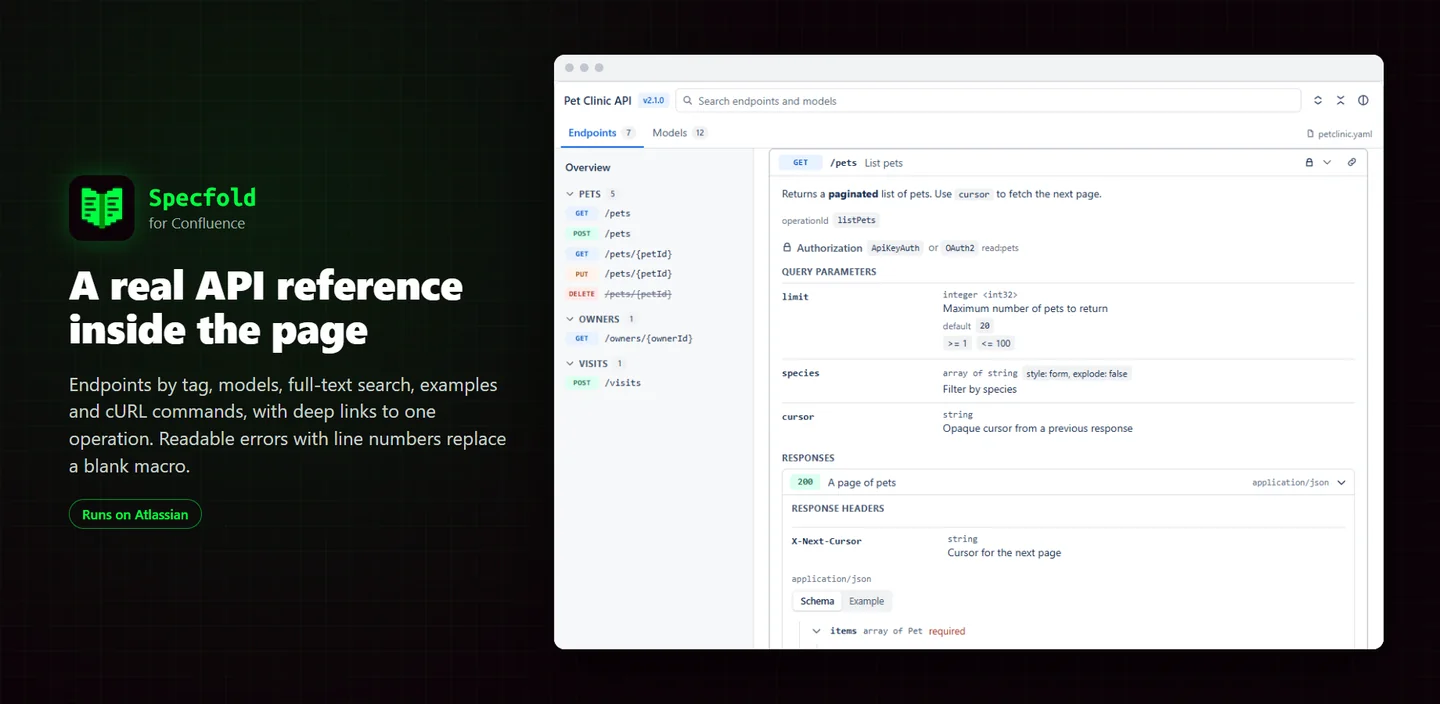Click the lock icon in GET /pets header

coord(1309,162)
